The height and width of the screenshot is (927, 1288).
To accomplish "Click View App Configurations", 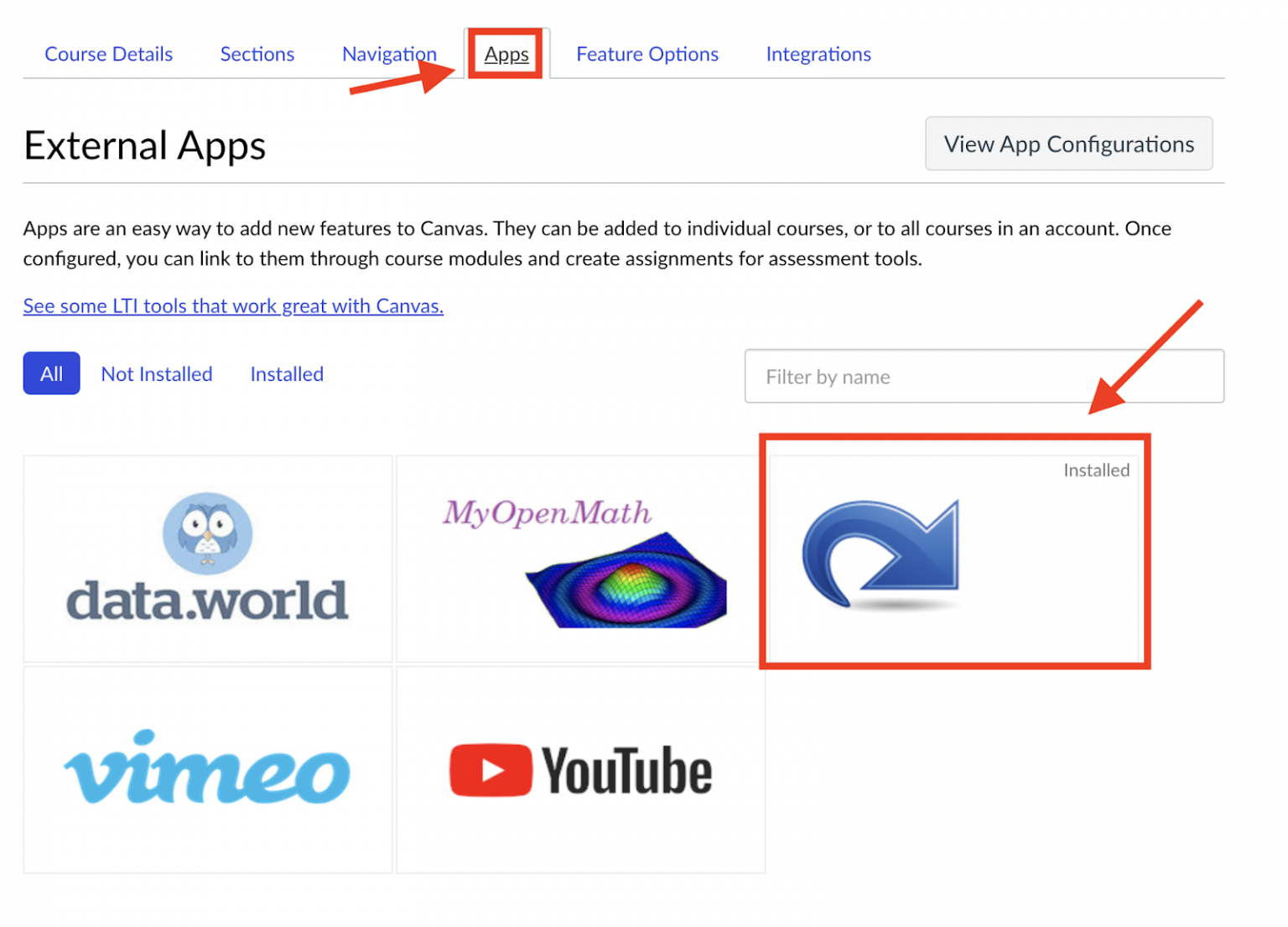I will point(1068,143).
